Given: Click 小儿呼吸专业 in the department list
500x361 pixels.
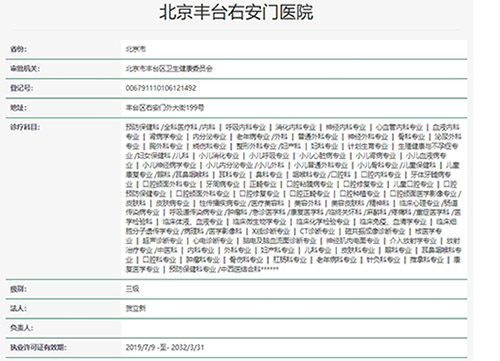Looking at the screenshot, I should coord(269,156).
